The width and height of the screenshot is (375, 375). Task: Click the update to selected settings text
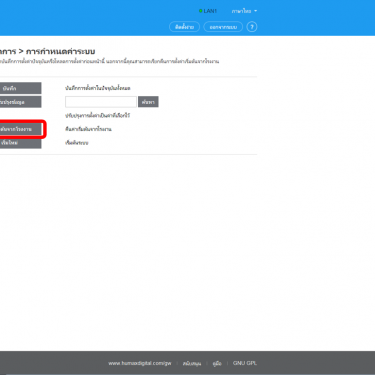coord(97,115)
